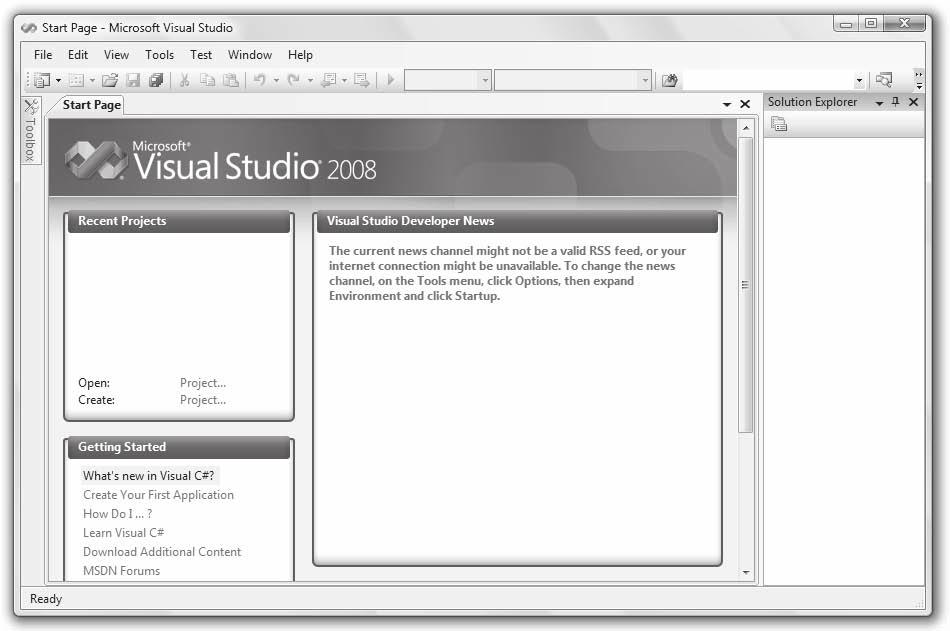The width and height of the screenshot is (950, 631).
Task: Click the Visual Studio Developer News header
Action: pyautogui.click(x=517, y=221)
